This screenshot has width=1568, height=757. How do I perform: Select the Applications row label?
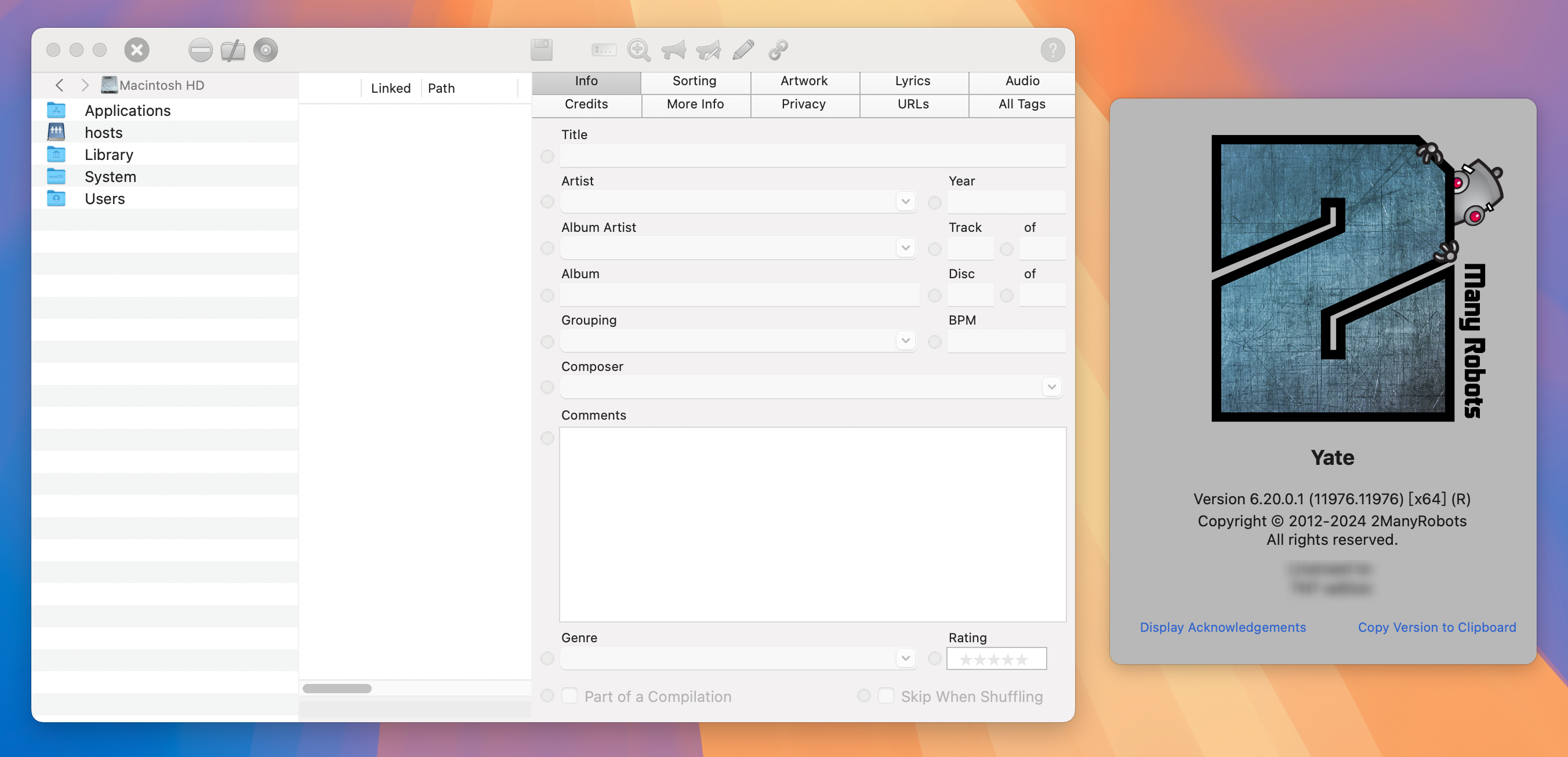coord(128,111)
